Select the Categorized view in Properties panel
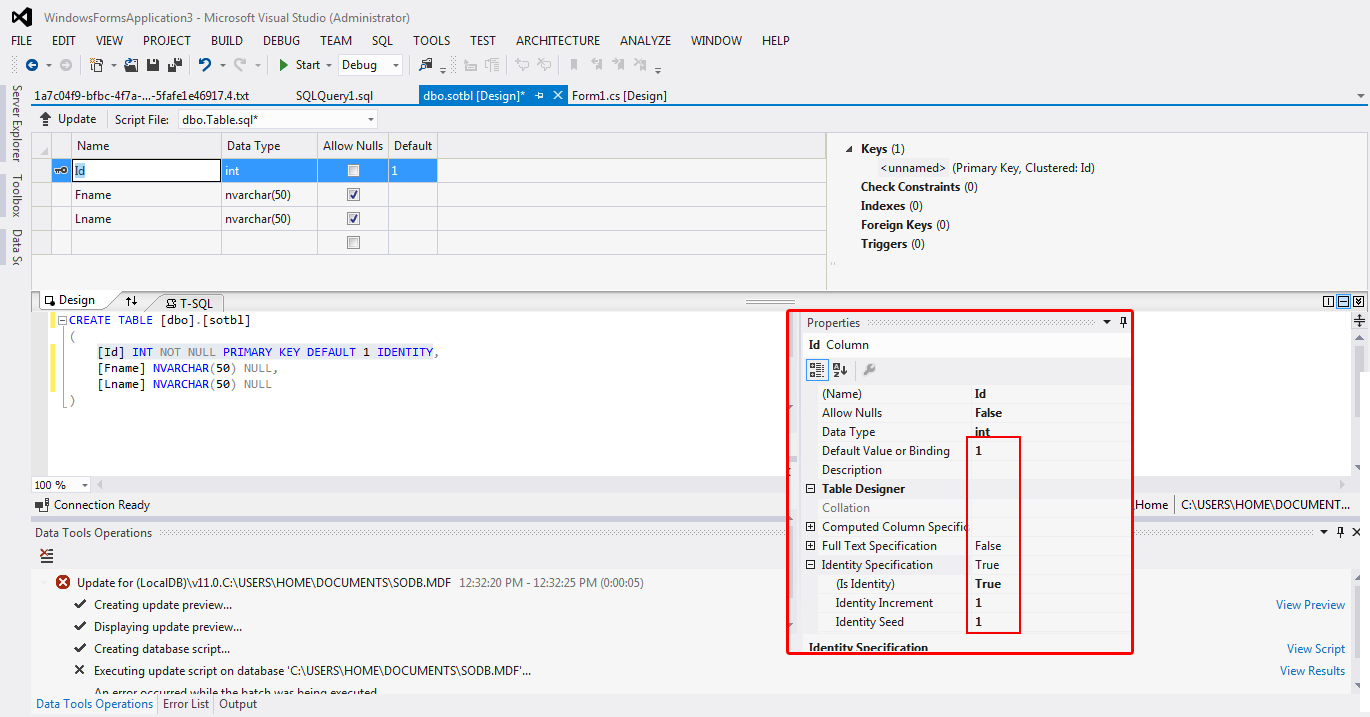 [x=816, y=369]
